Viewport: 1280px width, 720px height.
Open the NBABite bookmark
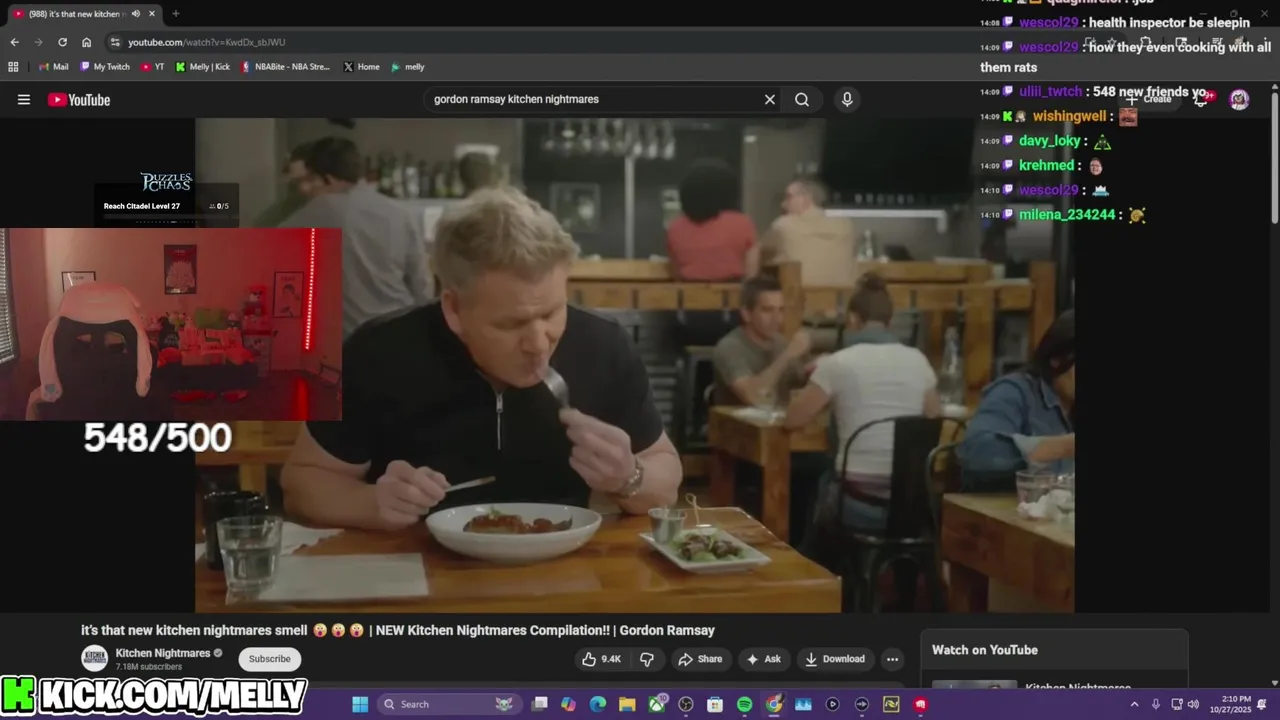[x=286, y=67]
